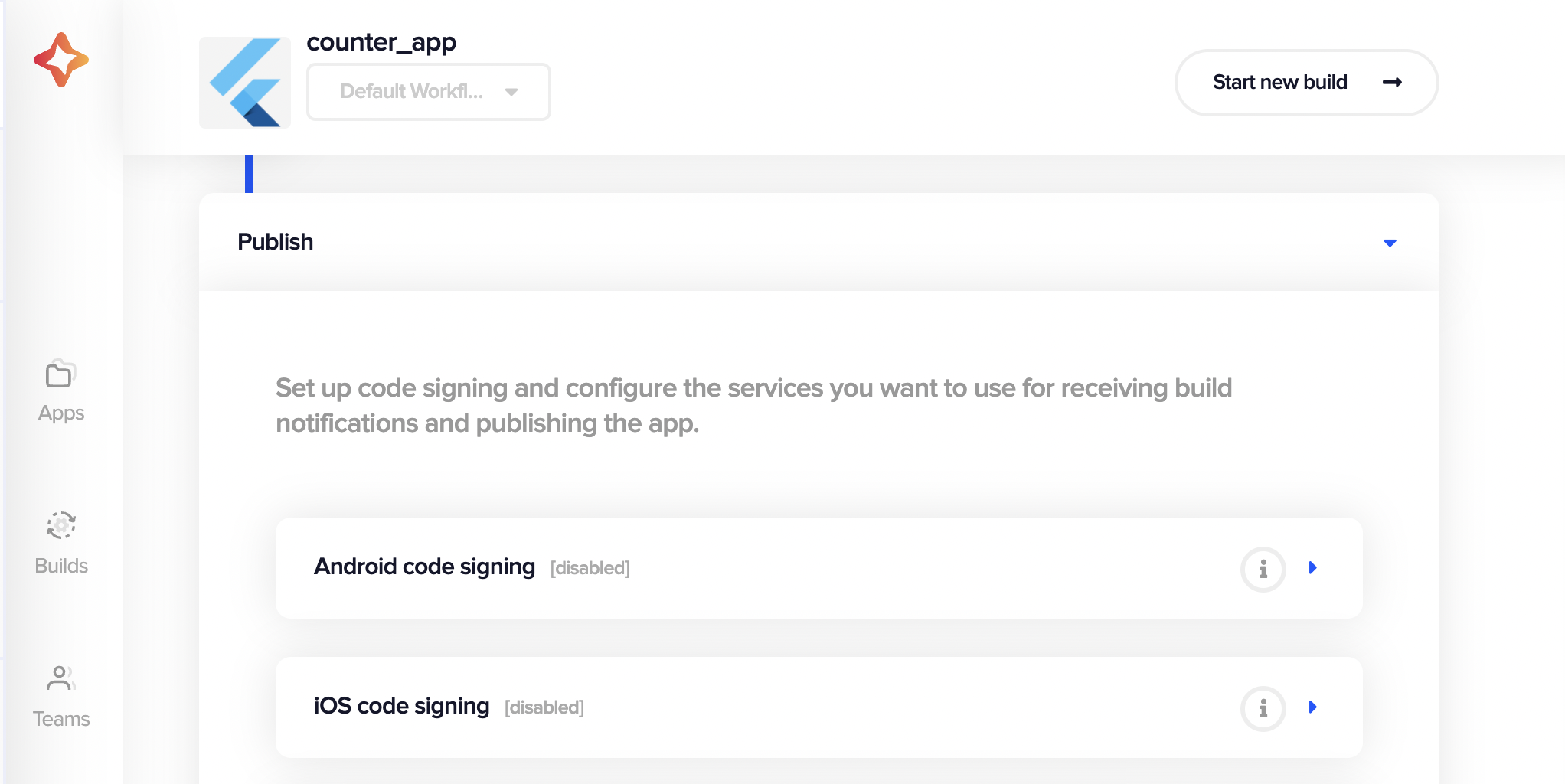Screen dimensions: 1565x784
Task: Show info for iOS code signing
Action: point(1263,708)
